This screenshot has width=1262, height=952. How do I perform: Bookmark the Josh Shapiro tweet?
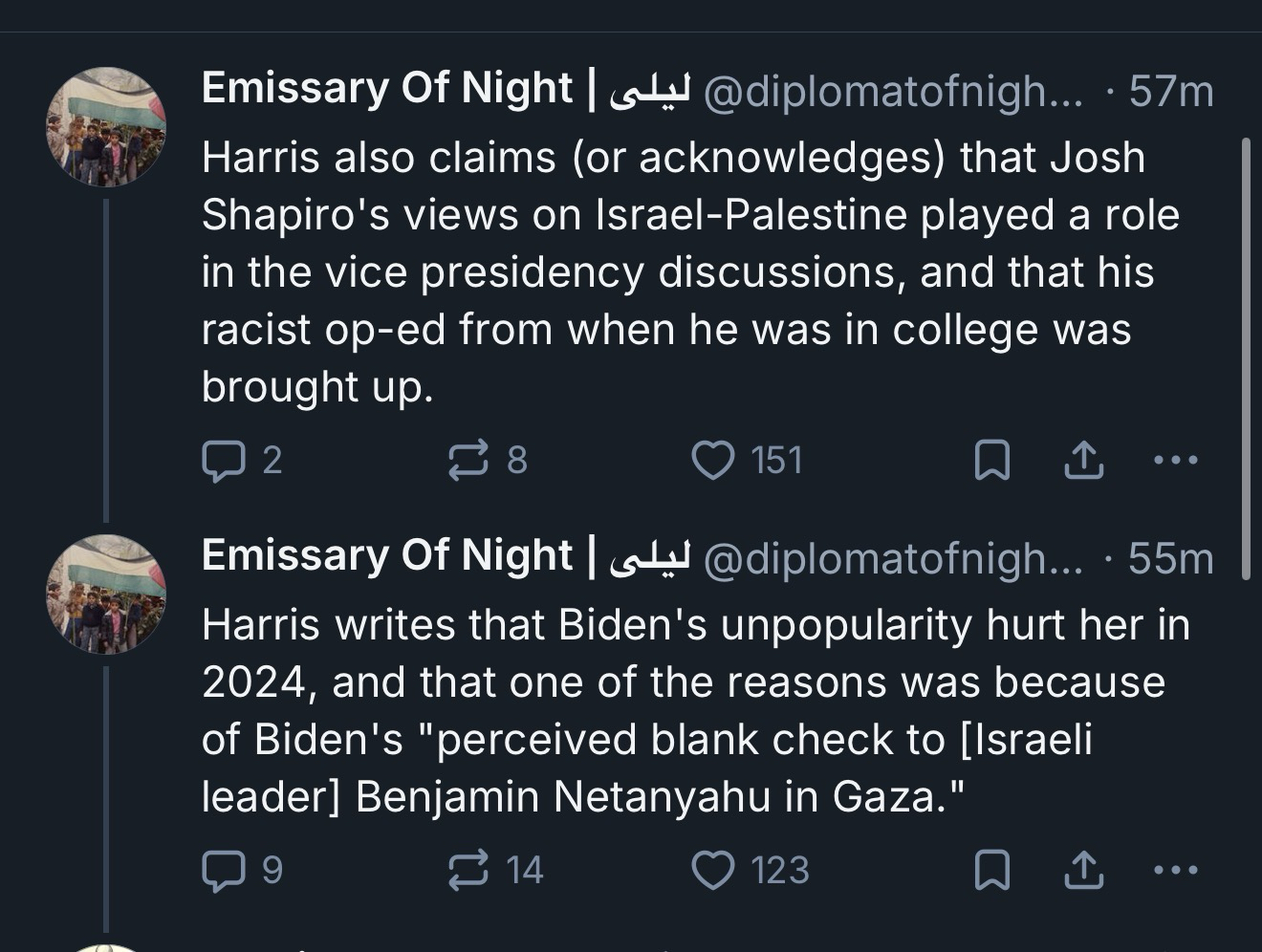991,461
